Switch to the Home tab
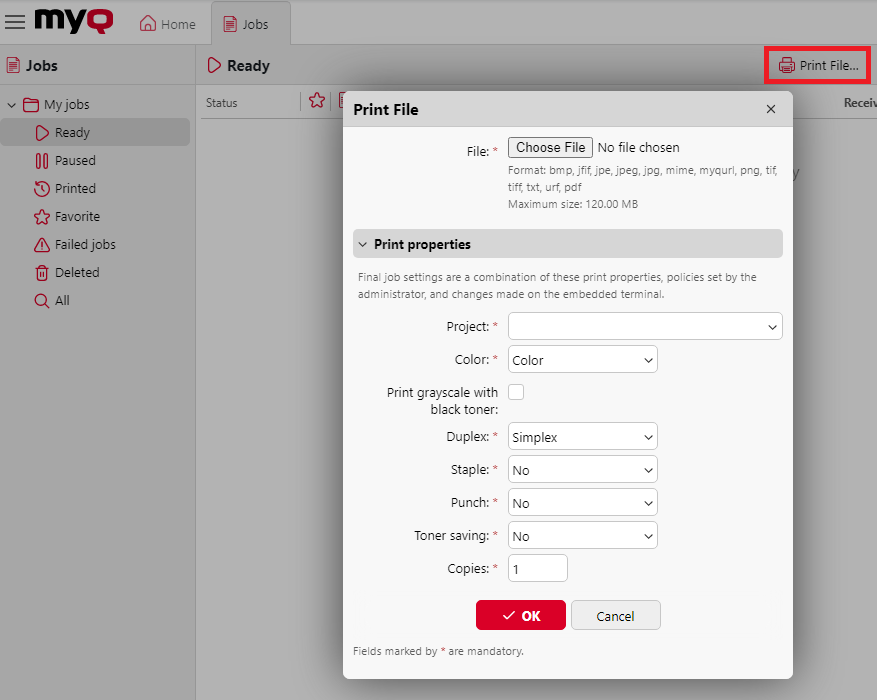This screenshot has height=700, width=877. click(x=167, y=22)
